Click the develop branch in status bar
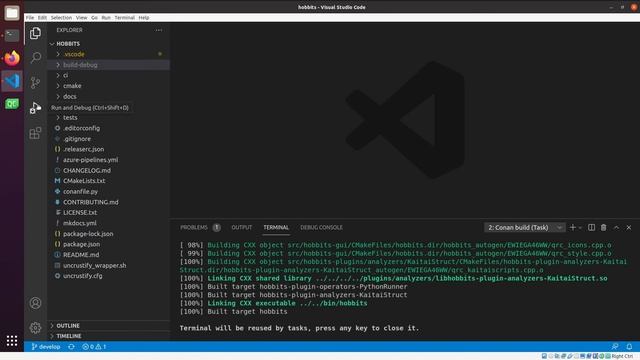 pyautogui.click(x=46, y=347)
